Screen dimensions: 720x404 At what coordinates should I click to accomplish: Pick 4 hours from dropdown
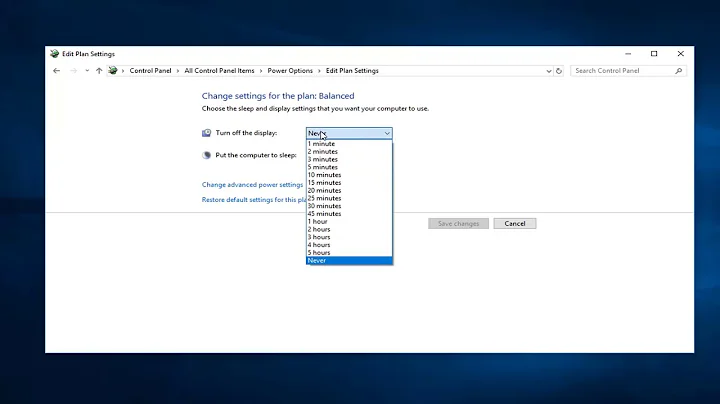pos(349,245)
